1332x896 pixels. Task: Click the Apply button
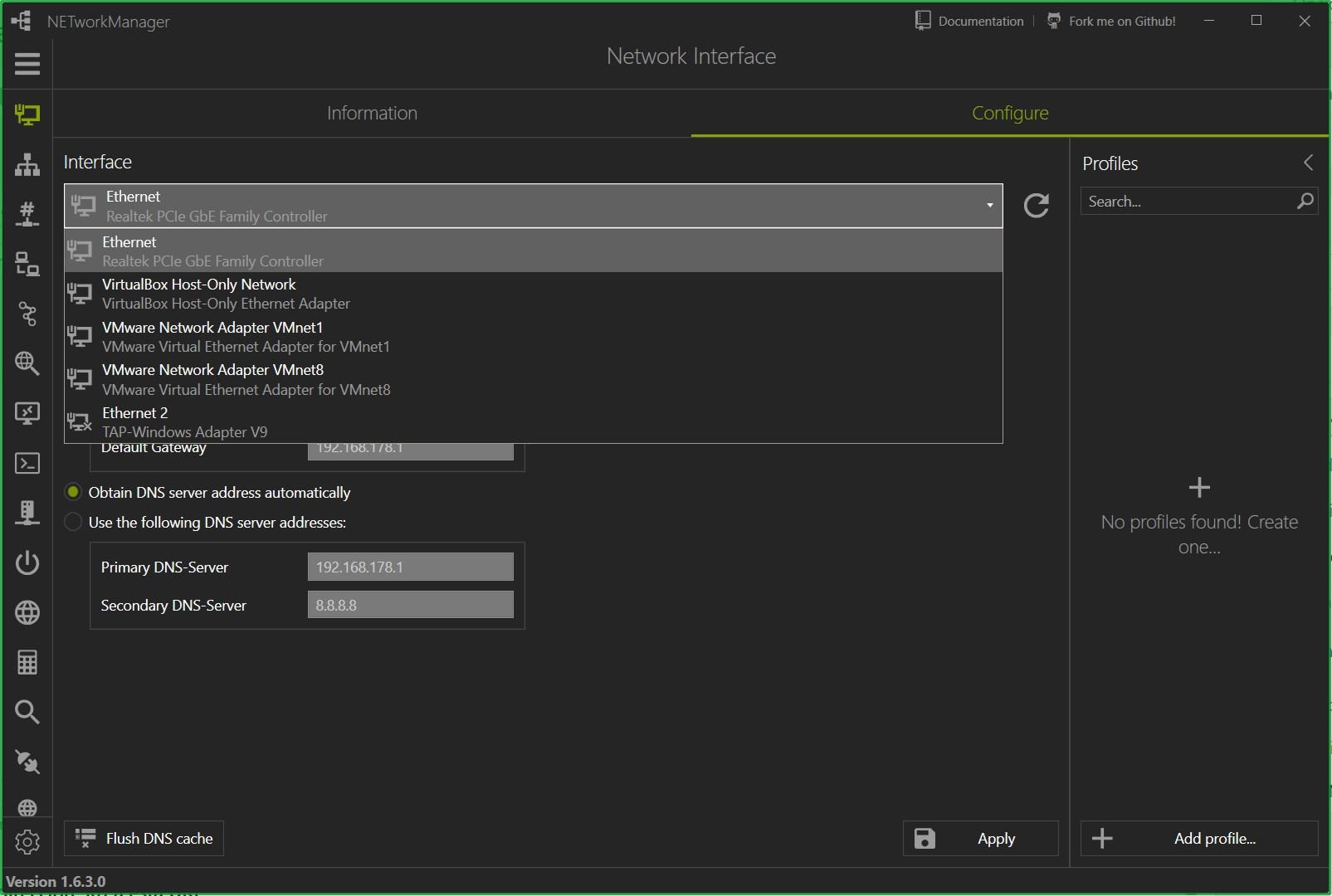980,839
